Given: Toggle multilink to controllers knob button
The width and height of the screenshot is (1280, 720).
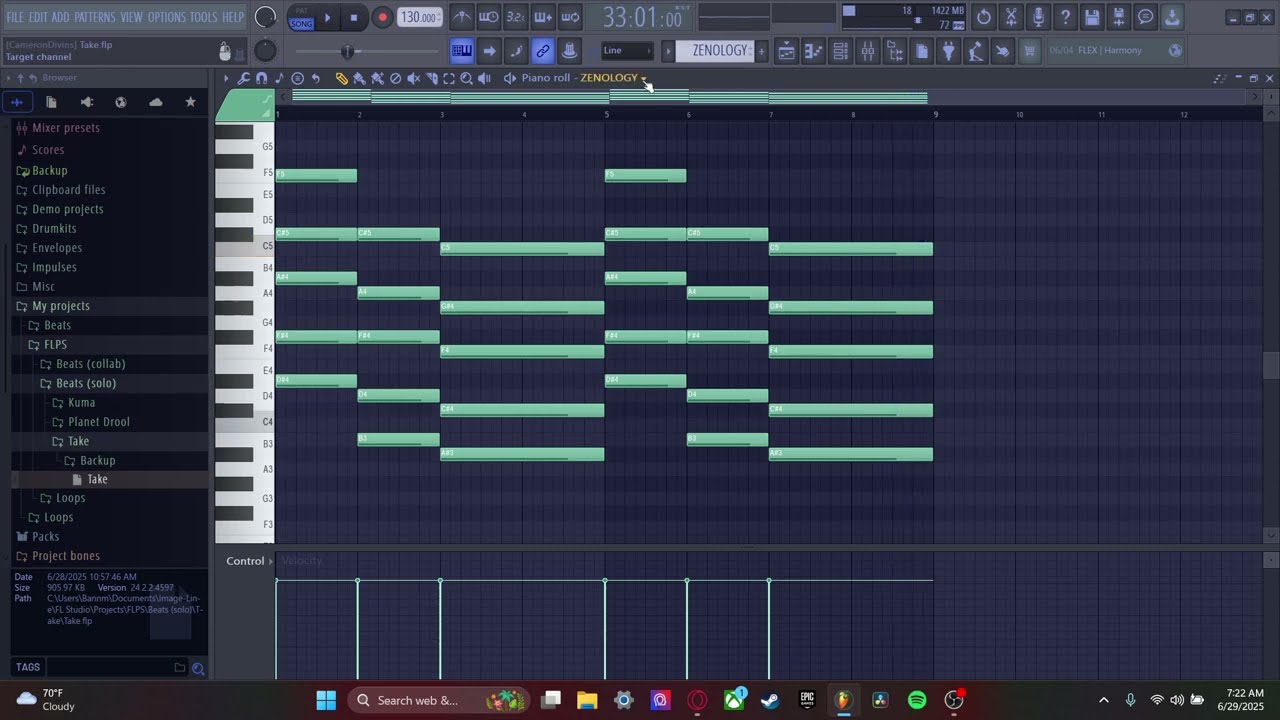Looking at the screenshot, I should [569, 51].
